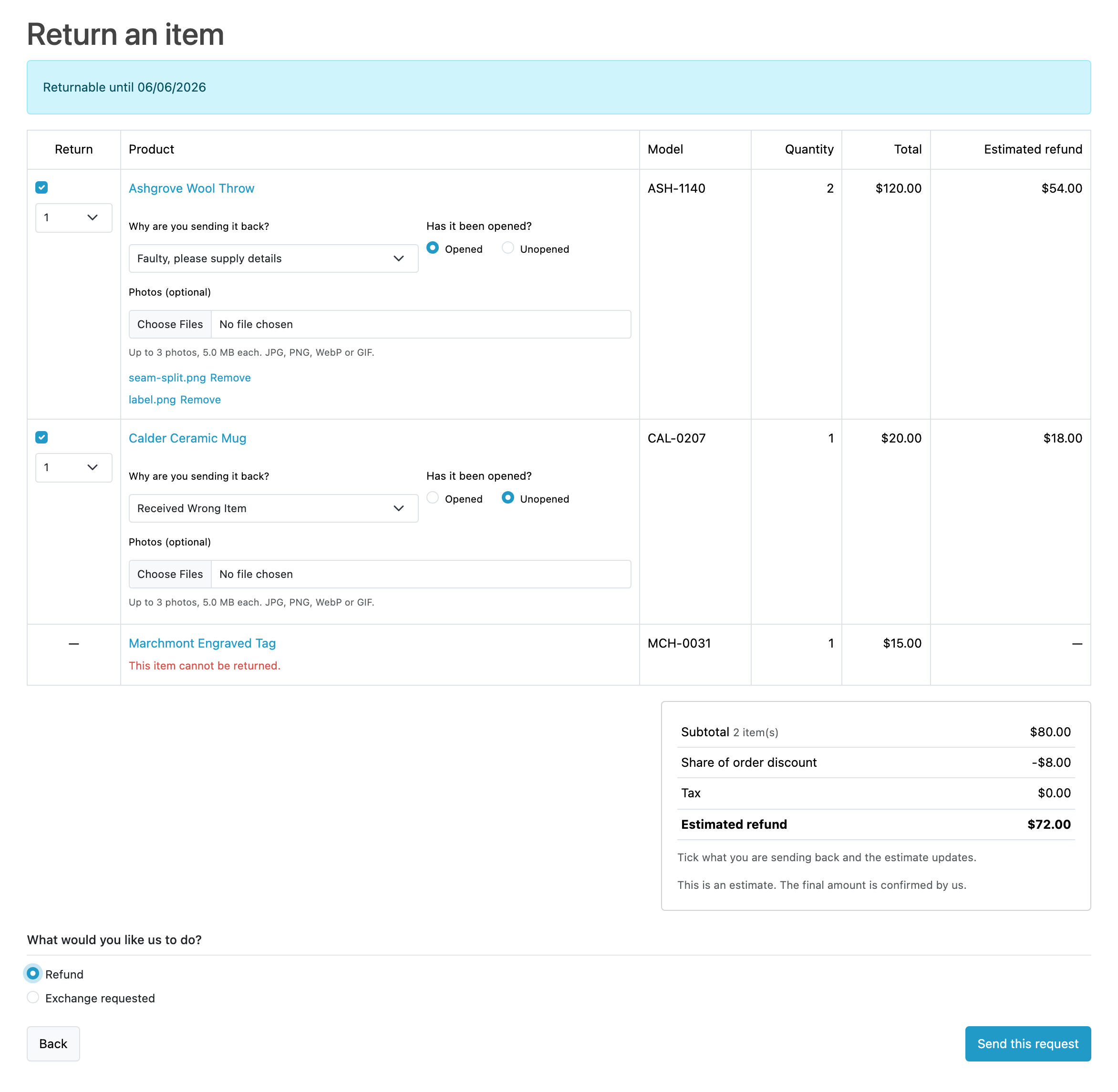Click the $0.00 tax value
This screenshot has width=1118, height=1092.
click(x=1055, y=793)
